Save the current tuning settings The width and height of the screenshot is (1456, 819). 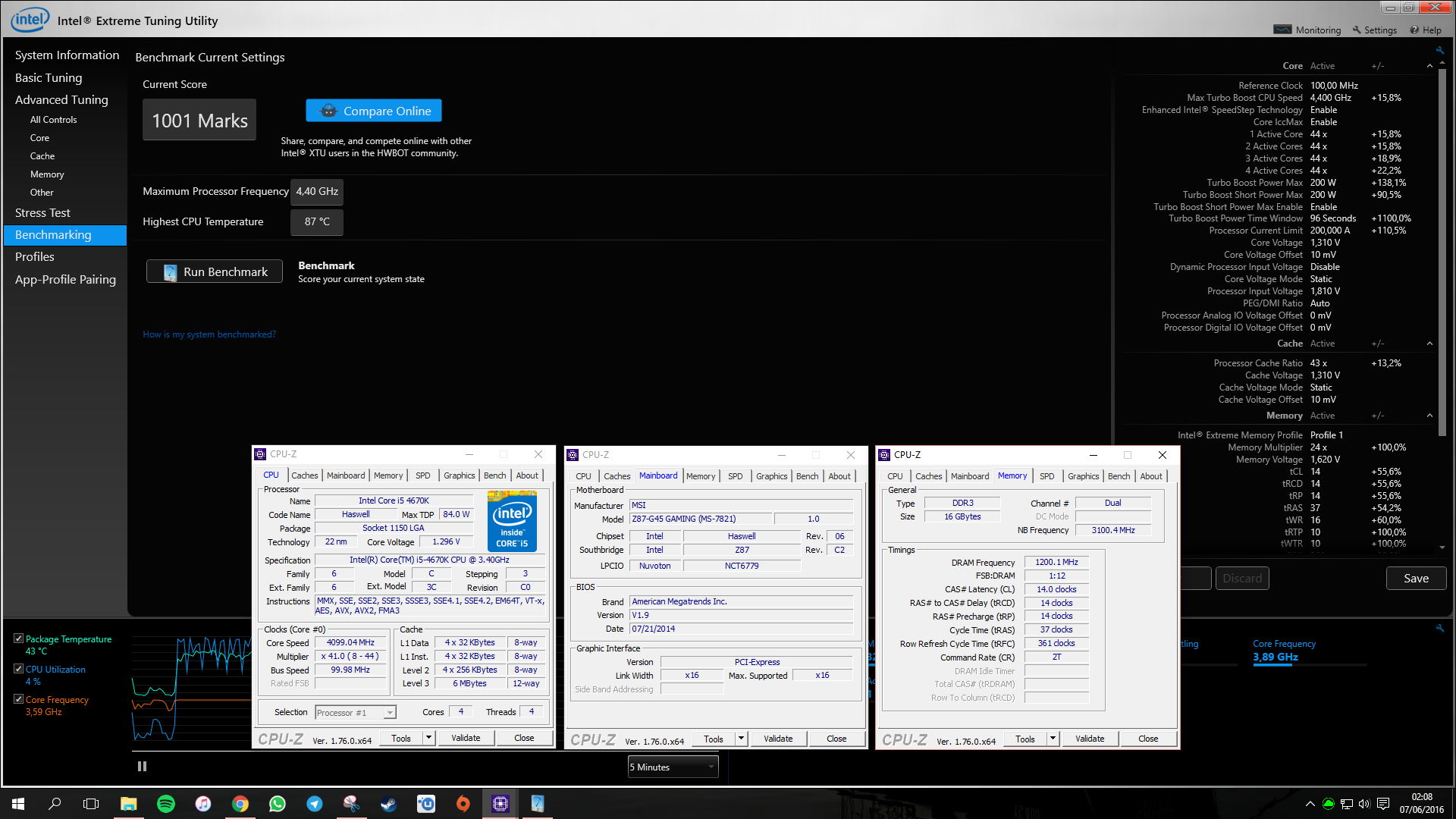(x=1416, y=579)
